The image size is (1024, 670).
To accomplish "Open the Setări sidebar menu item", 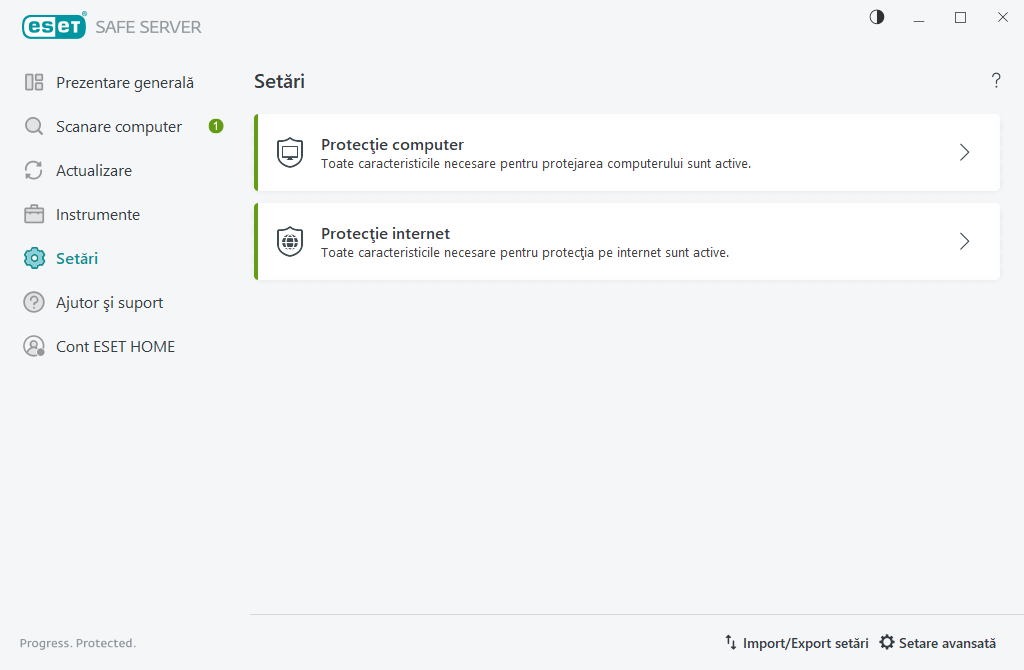I will pyautogui.click(x=77, y=259).
